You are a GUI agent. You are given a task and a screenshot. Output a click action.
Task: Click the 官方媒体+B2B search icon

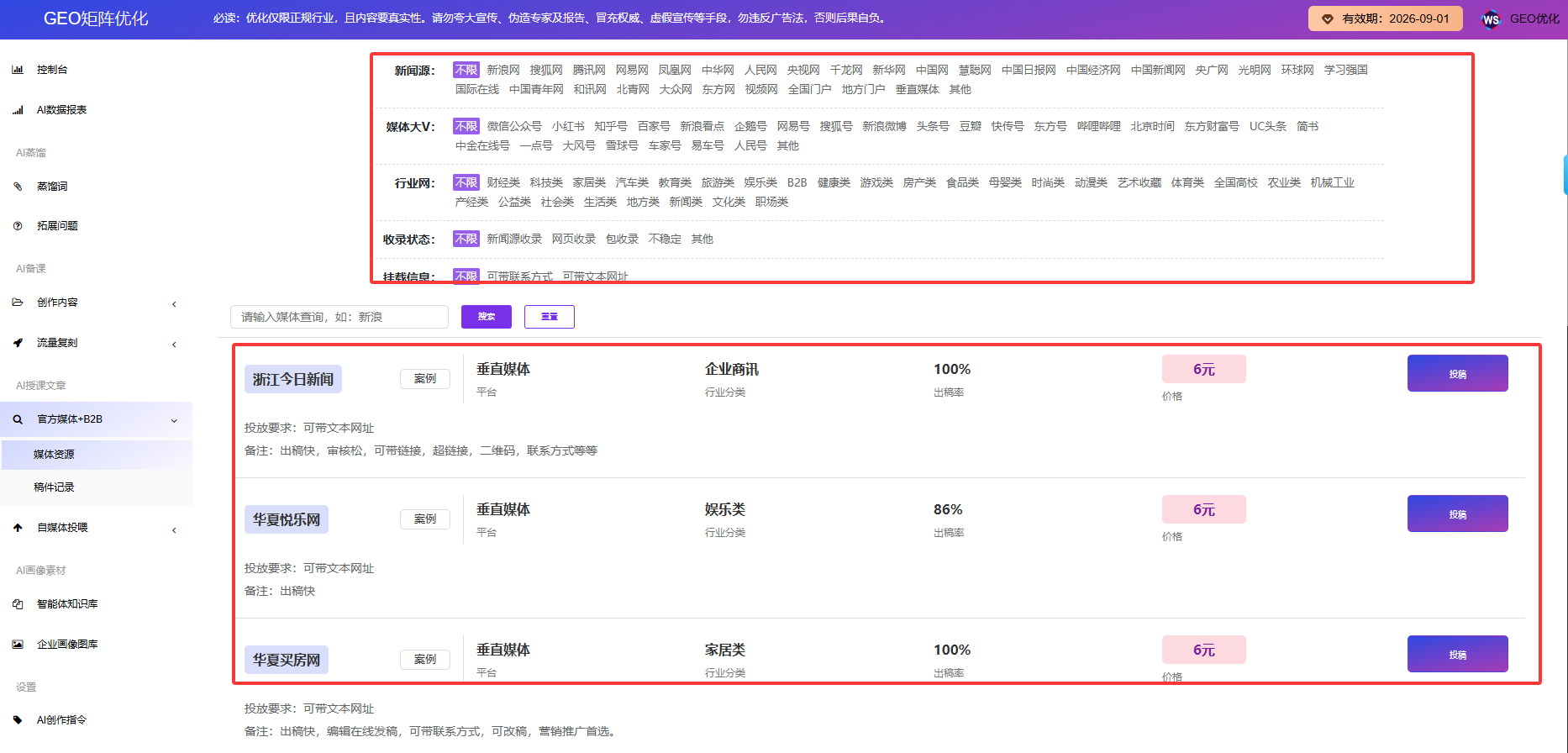pos(18,419)
